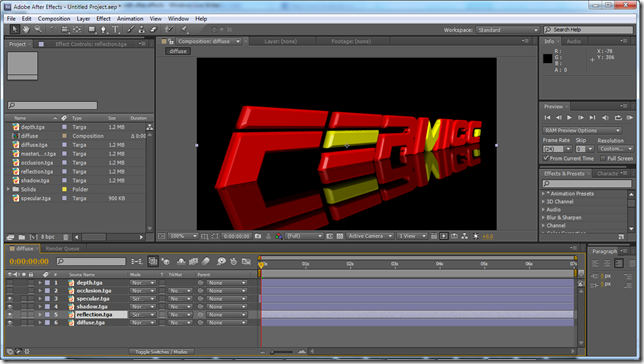
Task: Open RAM Preview Options dropdown
Action: (582, 130)
